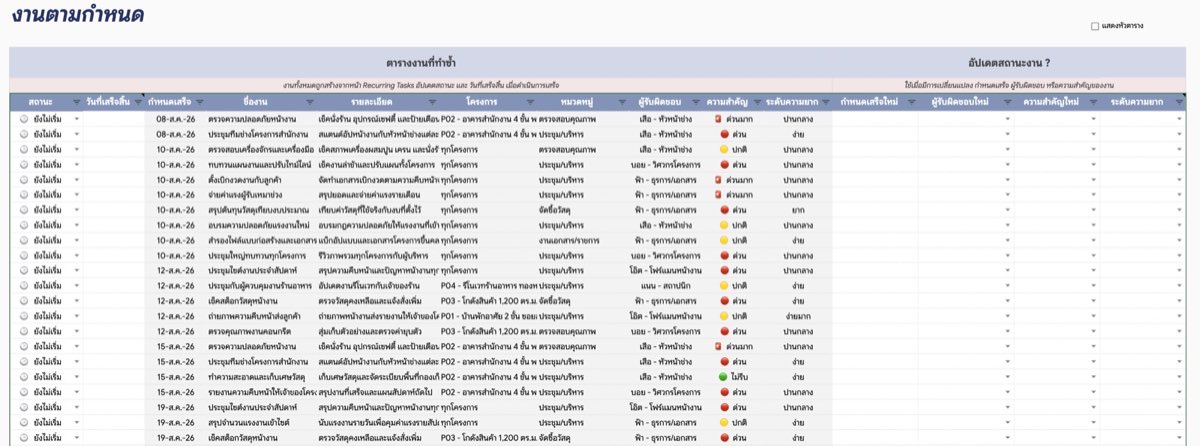Click red flag icon in ตั้งเบิกงวดงานกับลูกค้า row
The width and height of the screenshot is (1200, 446).
tap(719, 180)
